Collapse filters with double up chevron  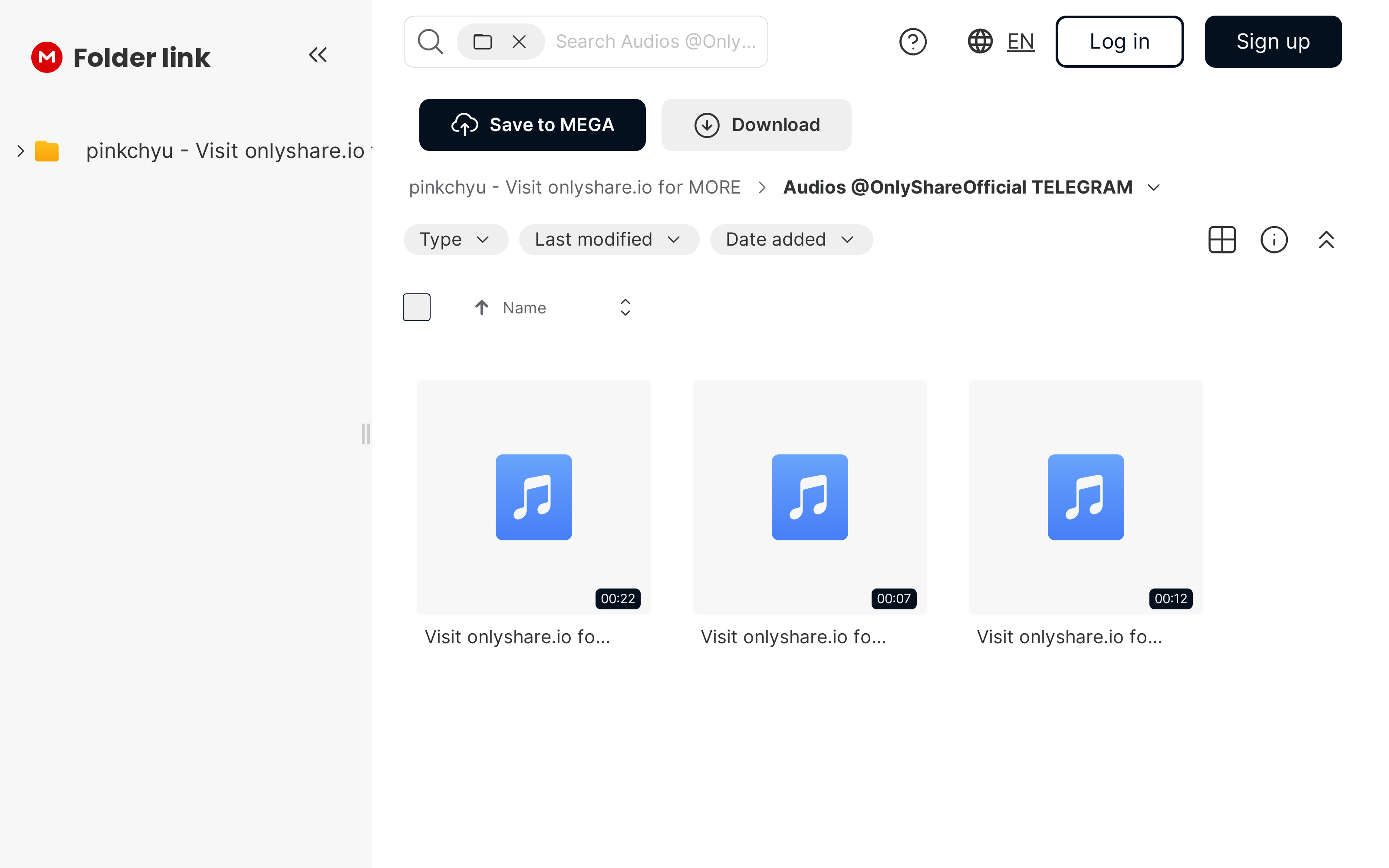[1326, 240]
